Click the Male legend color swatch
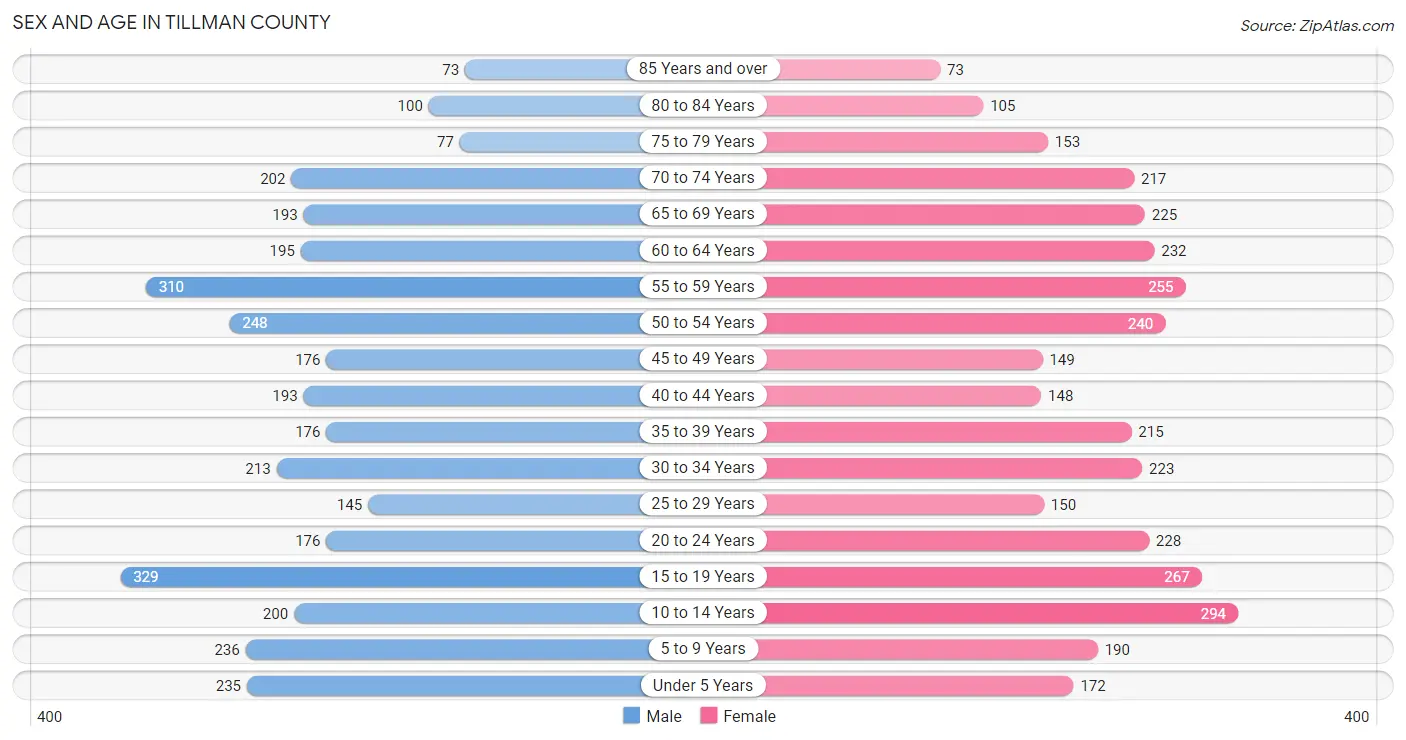Viewport: 1406px width, 740px height. pos(631,716)
